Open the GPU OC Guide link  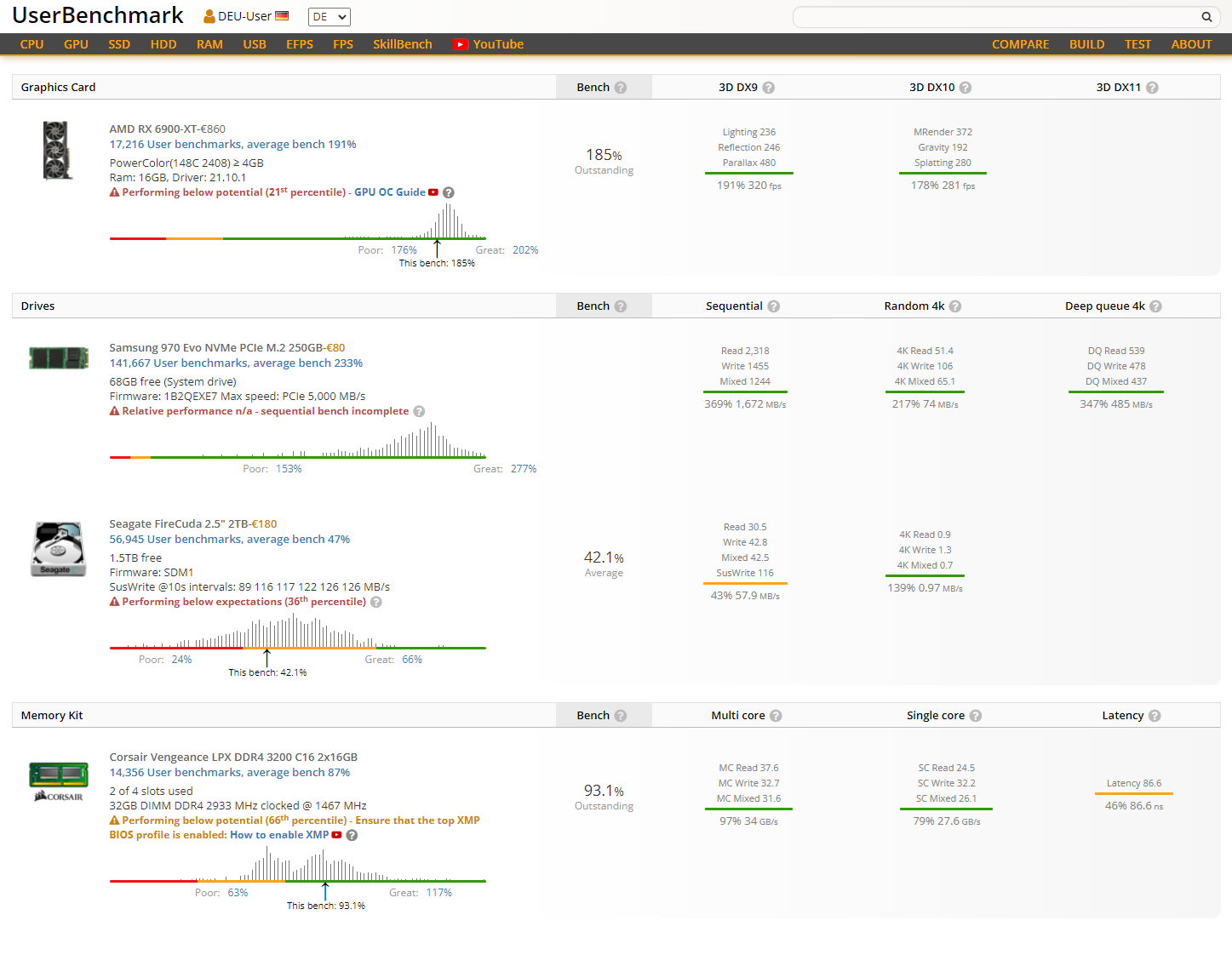(x=390, y=192)
